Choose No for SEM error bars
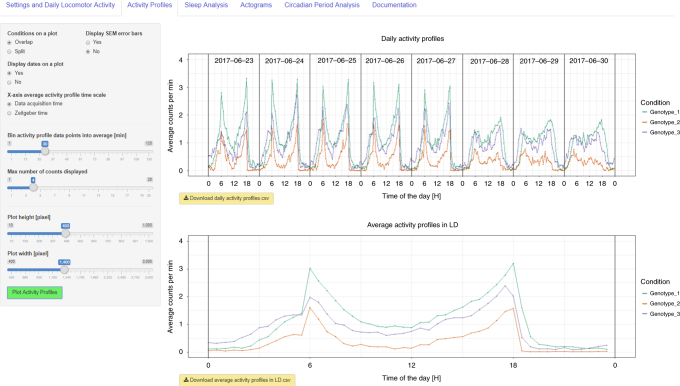The image size is (680, 386). [88, 52]
